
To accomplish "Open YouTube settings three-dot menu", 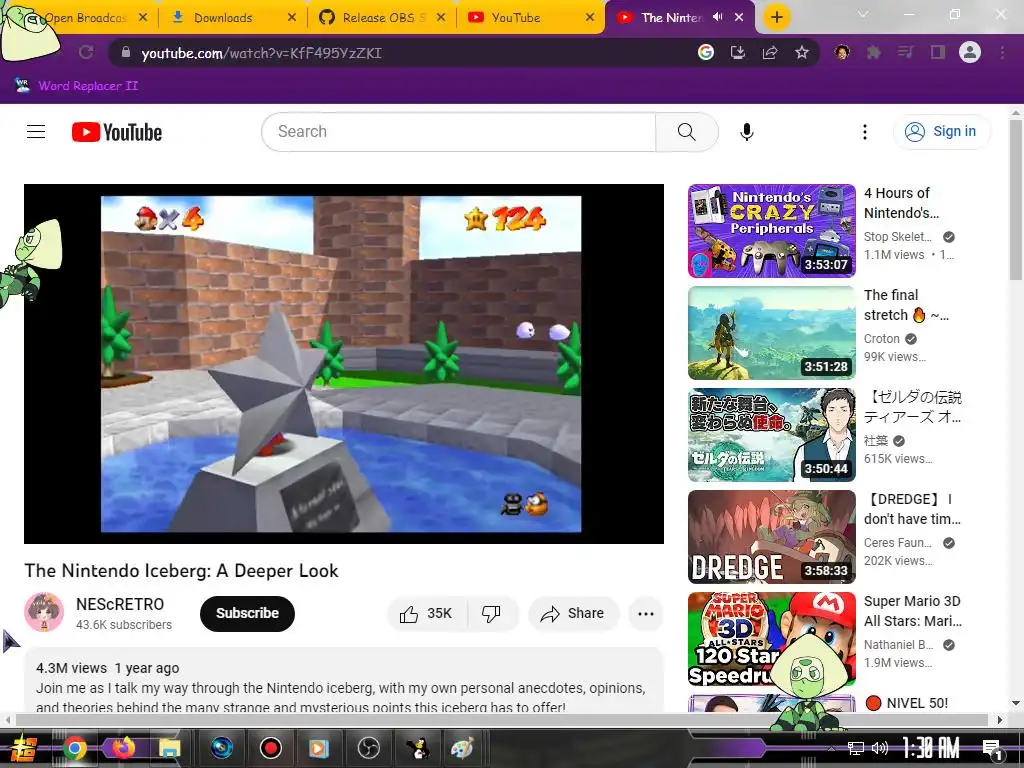I will click(865, 132).
